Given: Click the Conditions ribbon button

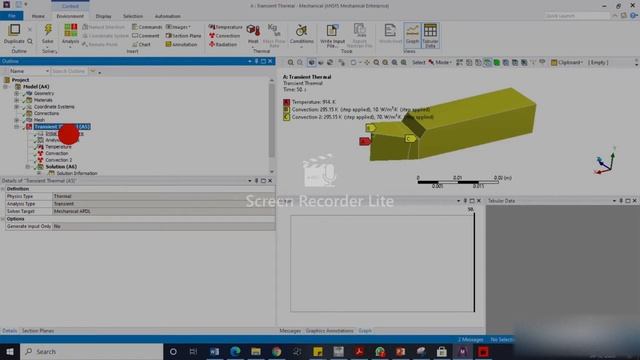Looking at the screenshot, I should point(302,34).
